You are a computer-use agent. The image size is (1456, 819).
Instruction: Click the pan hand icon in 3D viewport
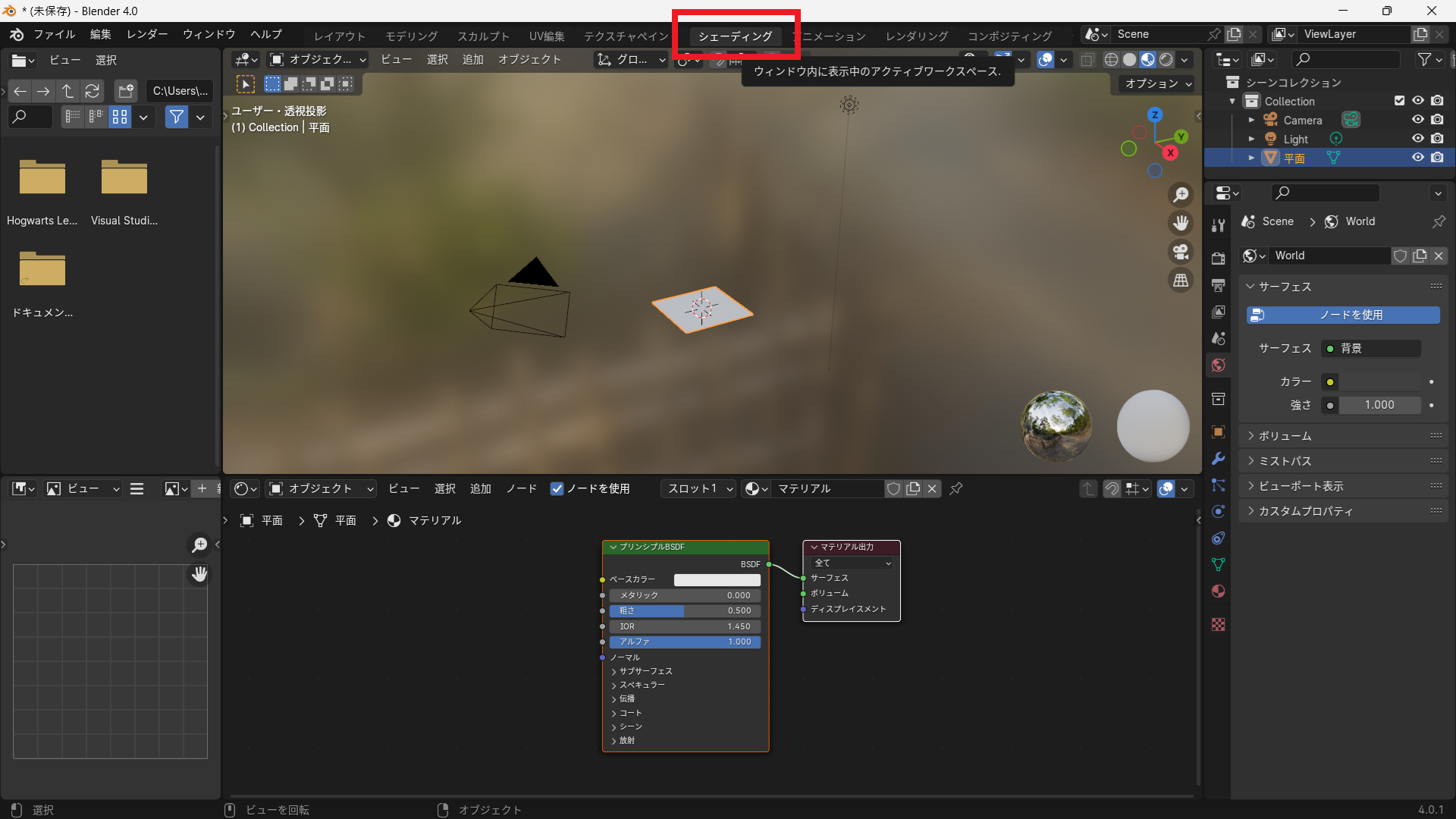tap(1181, 223)
